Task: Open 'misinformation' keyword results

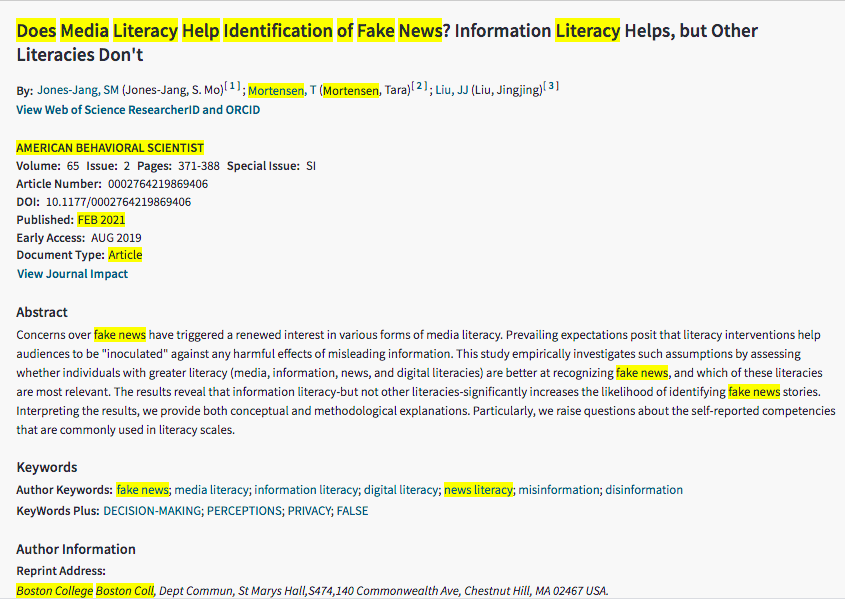Action: (559, 490)
